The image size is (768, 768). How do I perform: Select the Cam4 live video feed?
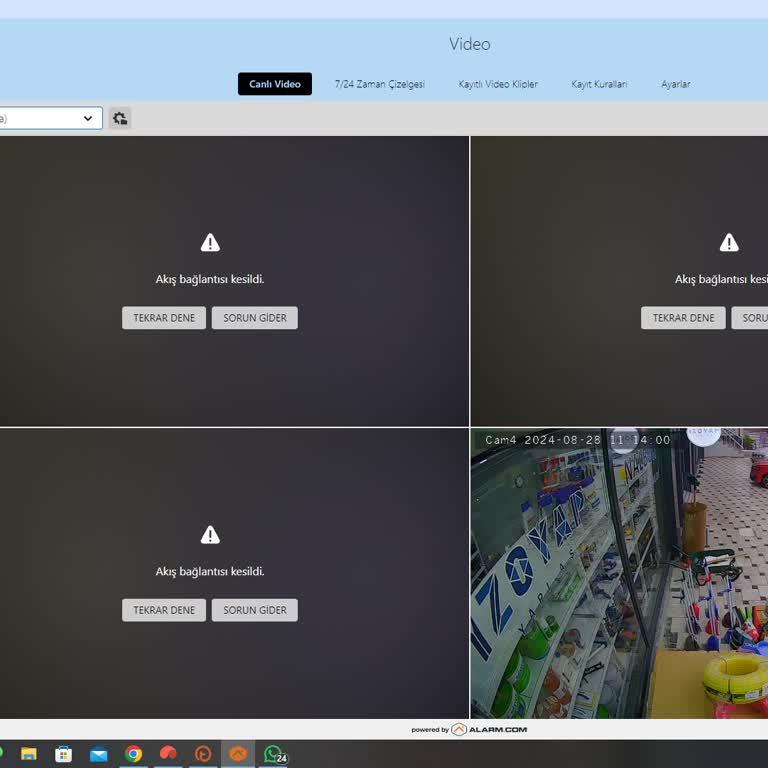(619, 574)
